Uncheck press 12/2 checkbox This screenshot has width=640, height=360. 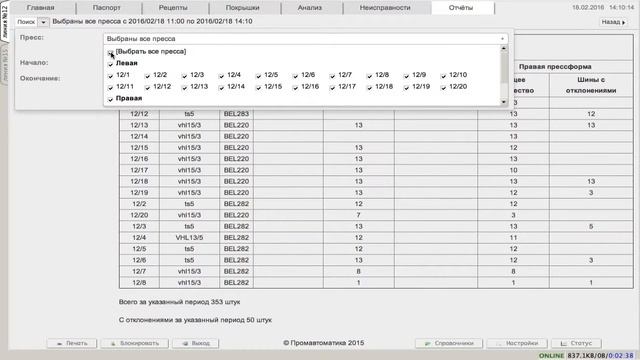tap(147, 76)
